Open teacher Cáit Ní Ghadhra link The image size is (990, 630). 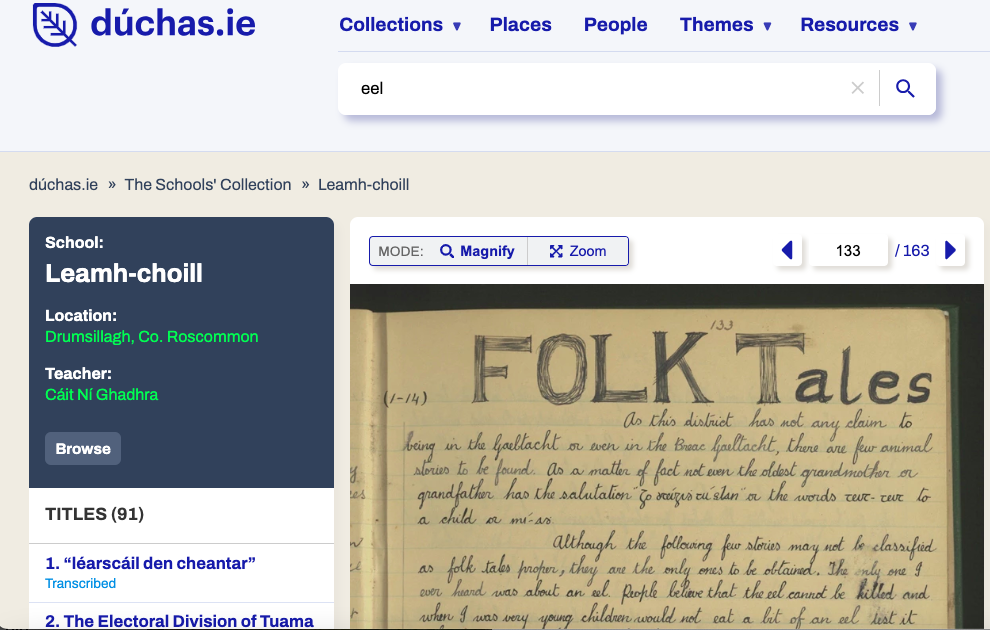[x=102, y=395]
